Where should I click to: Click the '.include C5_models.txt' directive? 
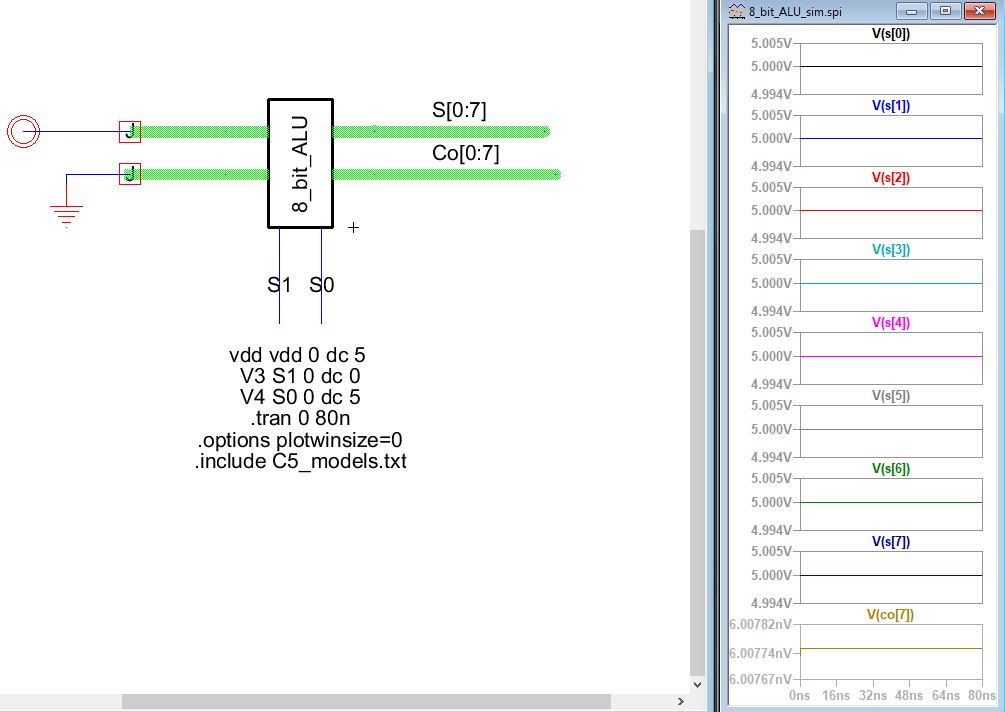coord(300,462)
